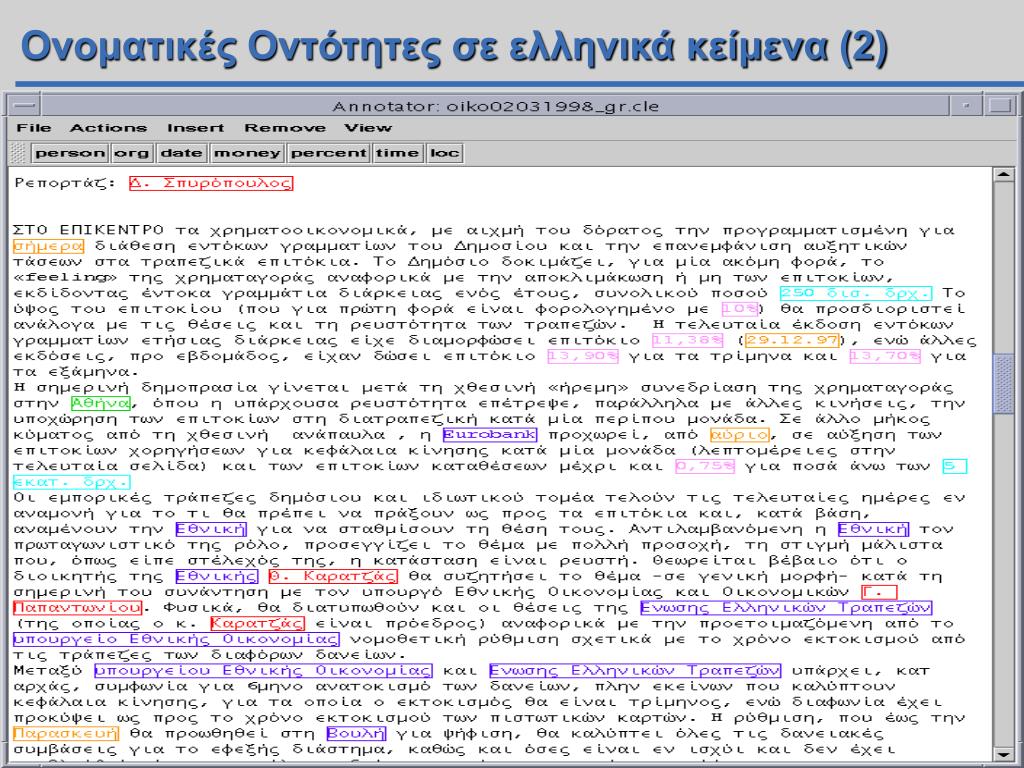Click the date annotation 'σήμερα'
Viewport: 1024px width, 768px height.
tap(48, 246)
